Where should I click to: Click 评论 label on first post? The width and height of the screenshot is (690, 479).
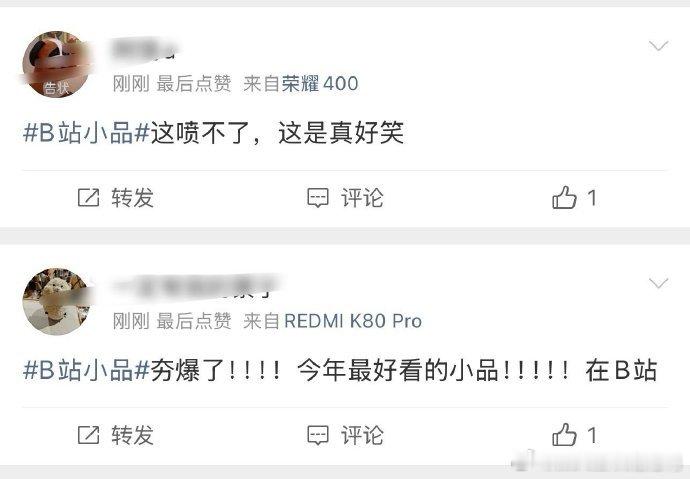coord(362,197)
